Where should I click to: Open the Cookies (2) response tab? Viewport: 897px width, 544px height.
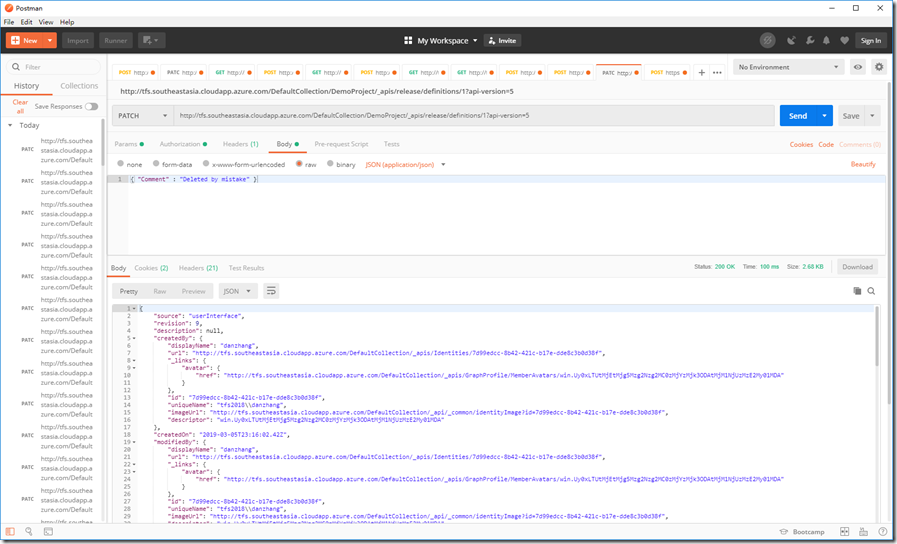151,268
